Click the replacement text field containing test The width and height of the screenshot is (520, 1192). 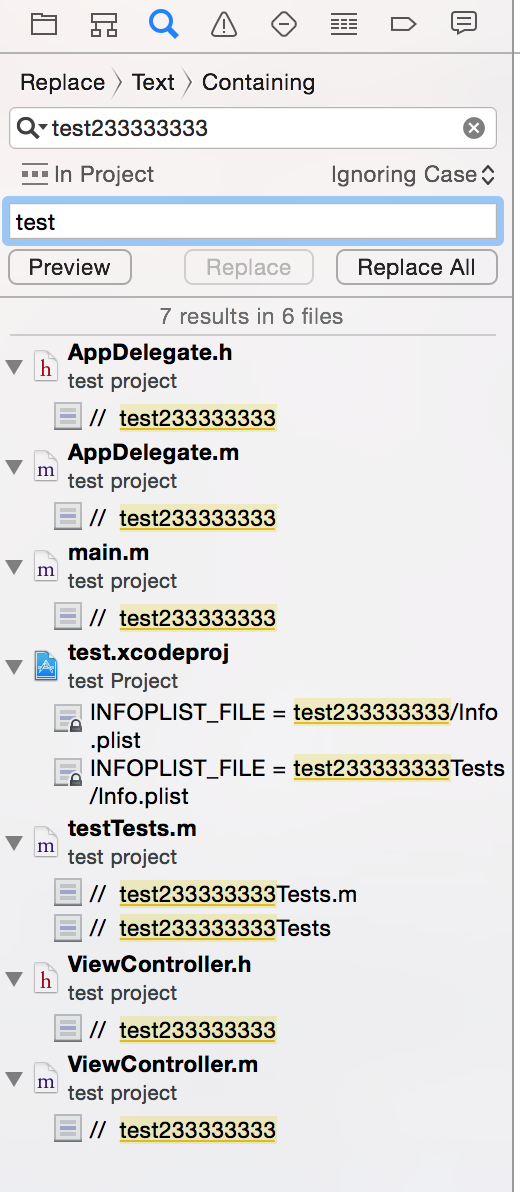pos(252,221)
